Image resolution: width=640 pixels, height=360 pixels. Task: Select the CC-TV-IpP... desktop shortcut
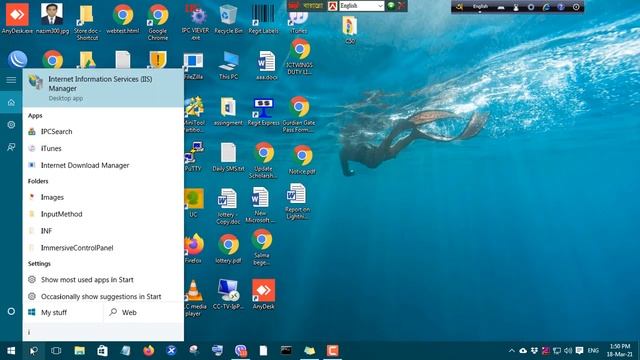[228, 295]
